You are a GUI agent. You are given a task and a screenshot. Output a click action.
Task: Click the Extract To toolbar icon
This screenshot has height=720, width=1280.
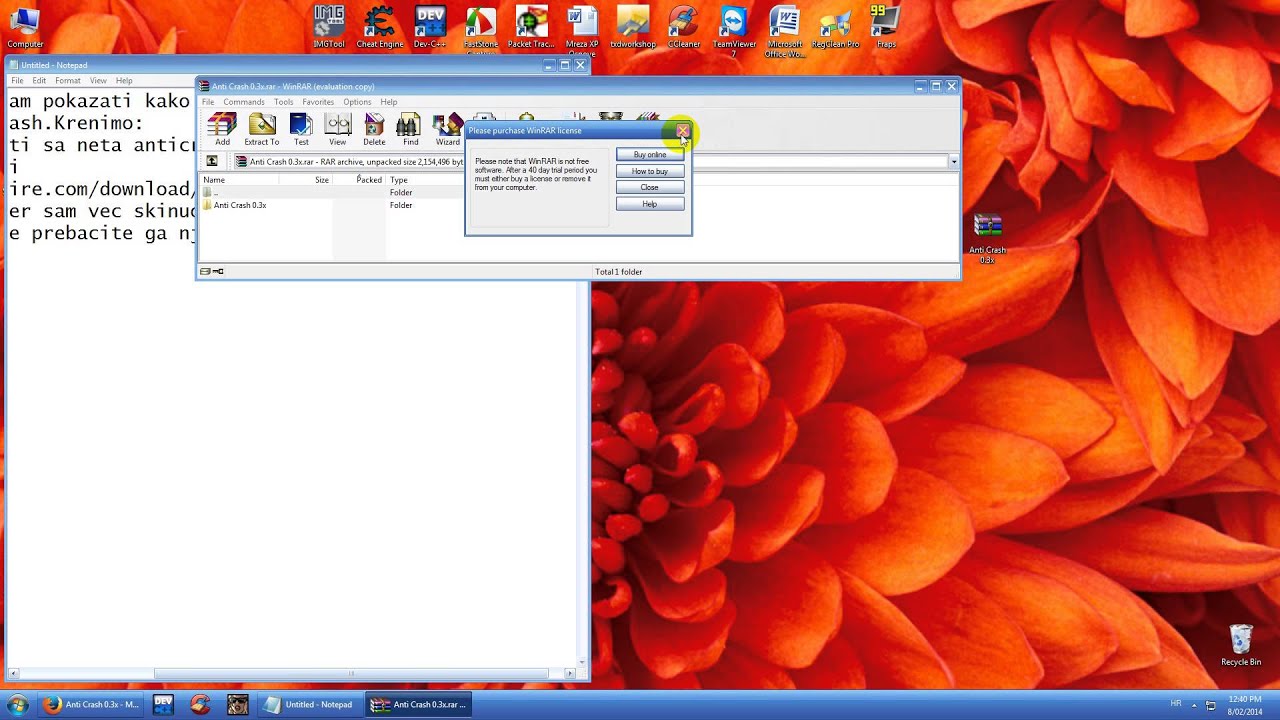click(262, 129)
